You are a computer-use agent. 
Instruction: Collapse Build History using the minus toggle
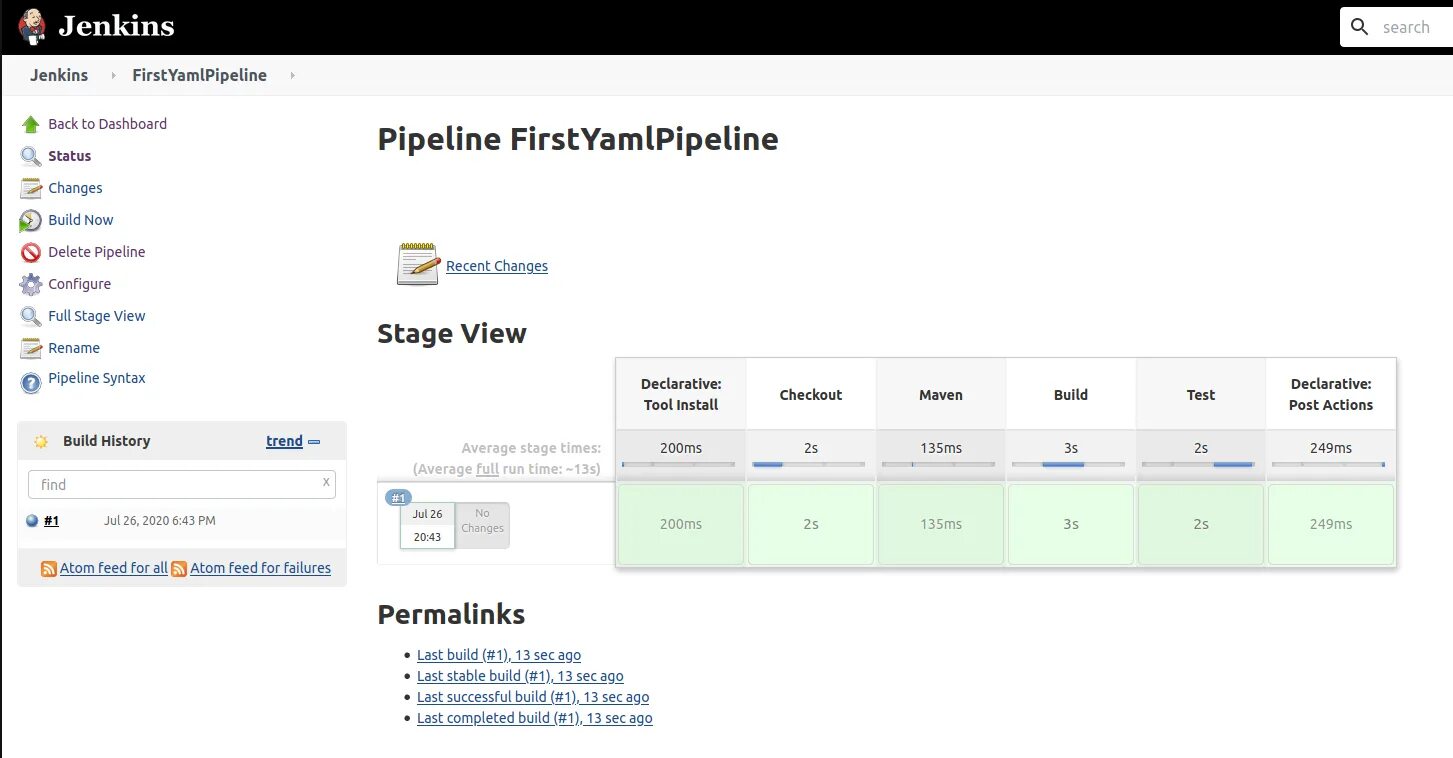pos(314,441)
